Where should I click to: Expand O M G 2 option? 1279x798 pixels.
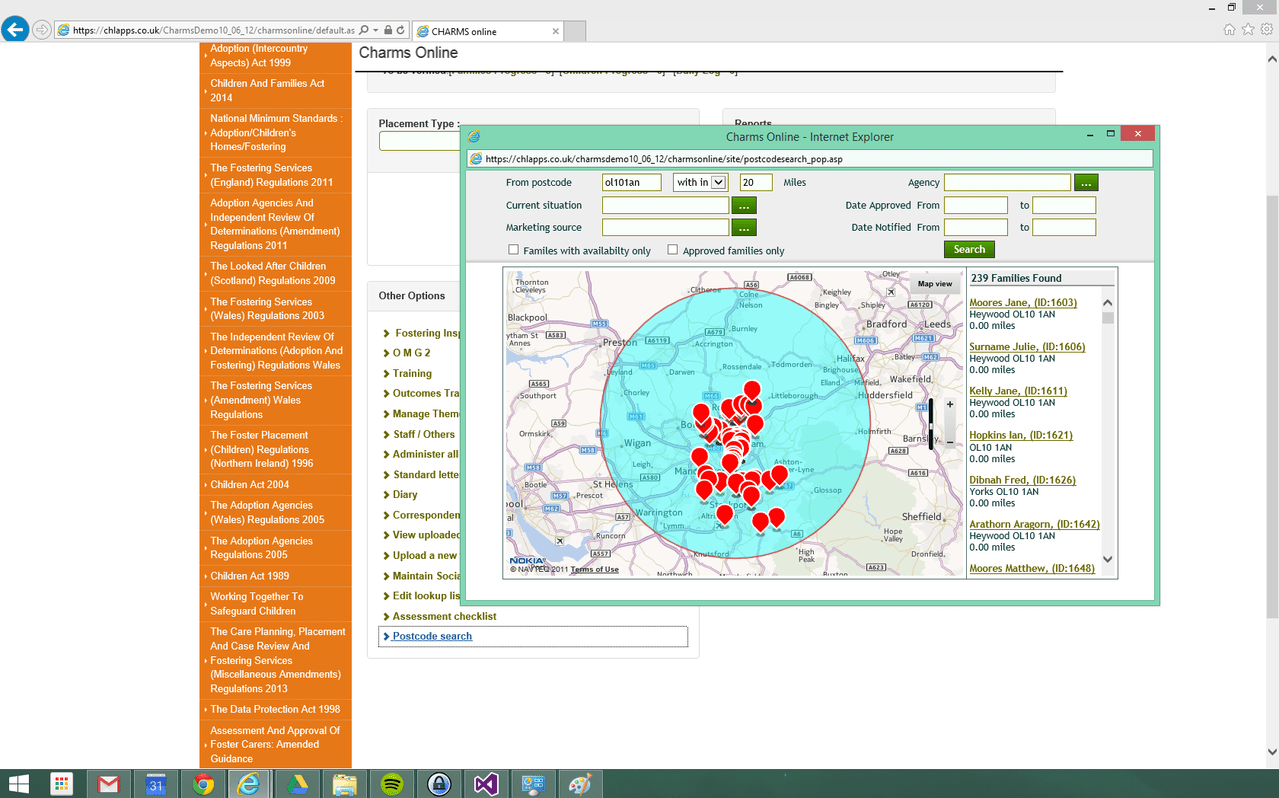411,353
